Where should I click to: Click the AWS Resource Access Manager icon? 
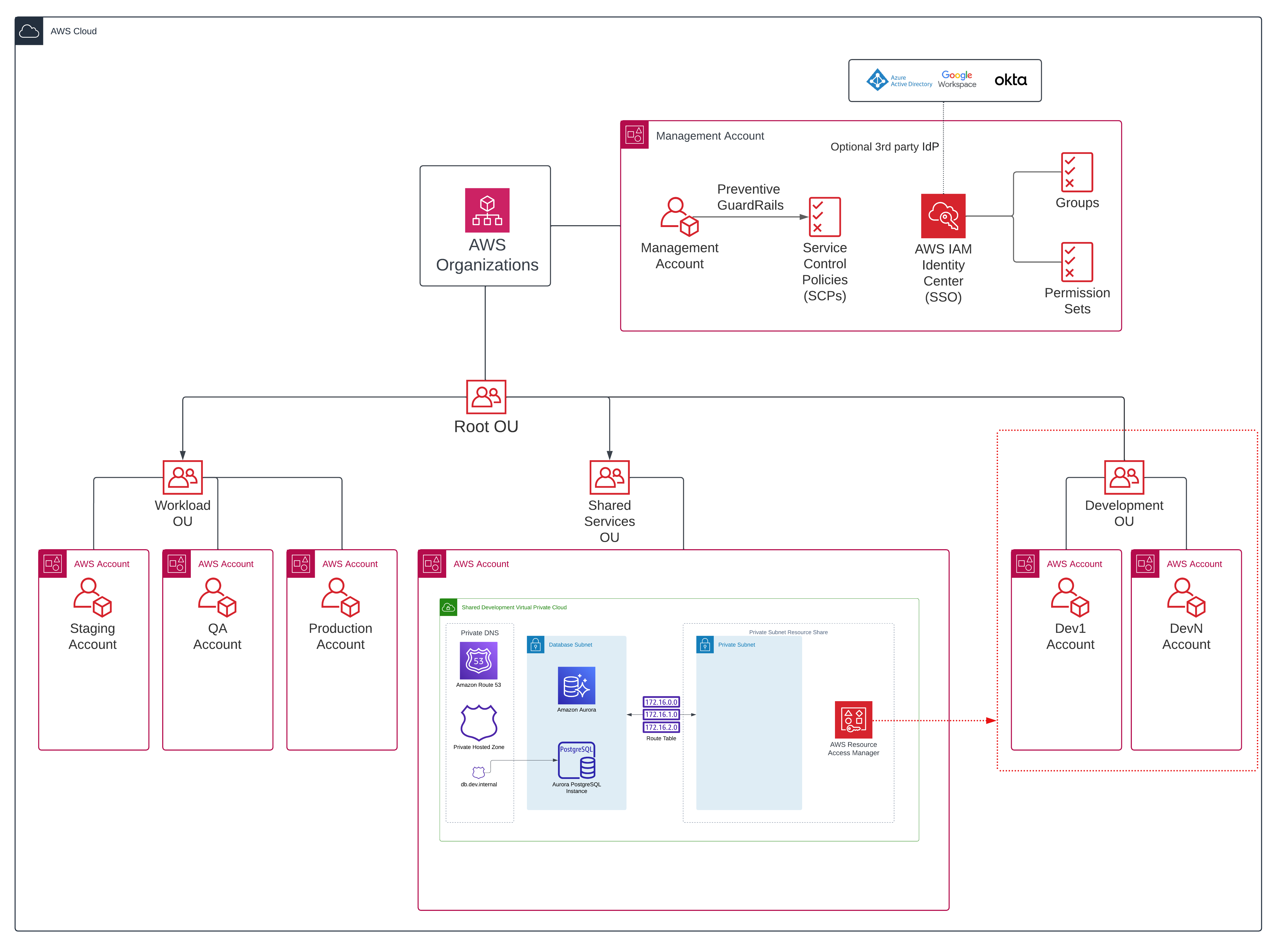(853, 720)
